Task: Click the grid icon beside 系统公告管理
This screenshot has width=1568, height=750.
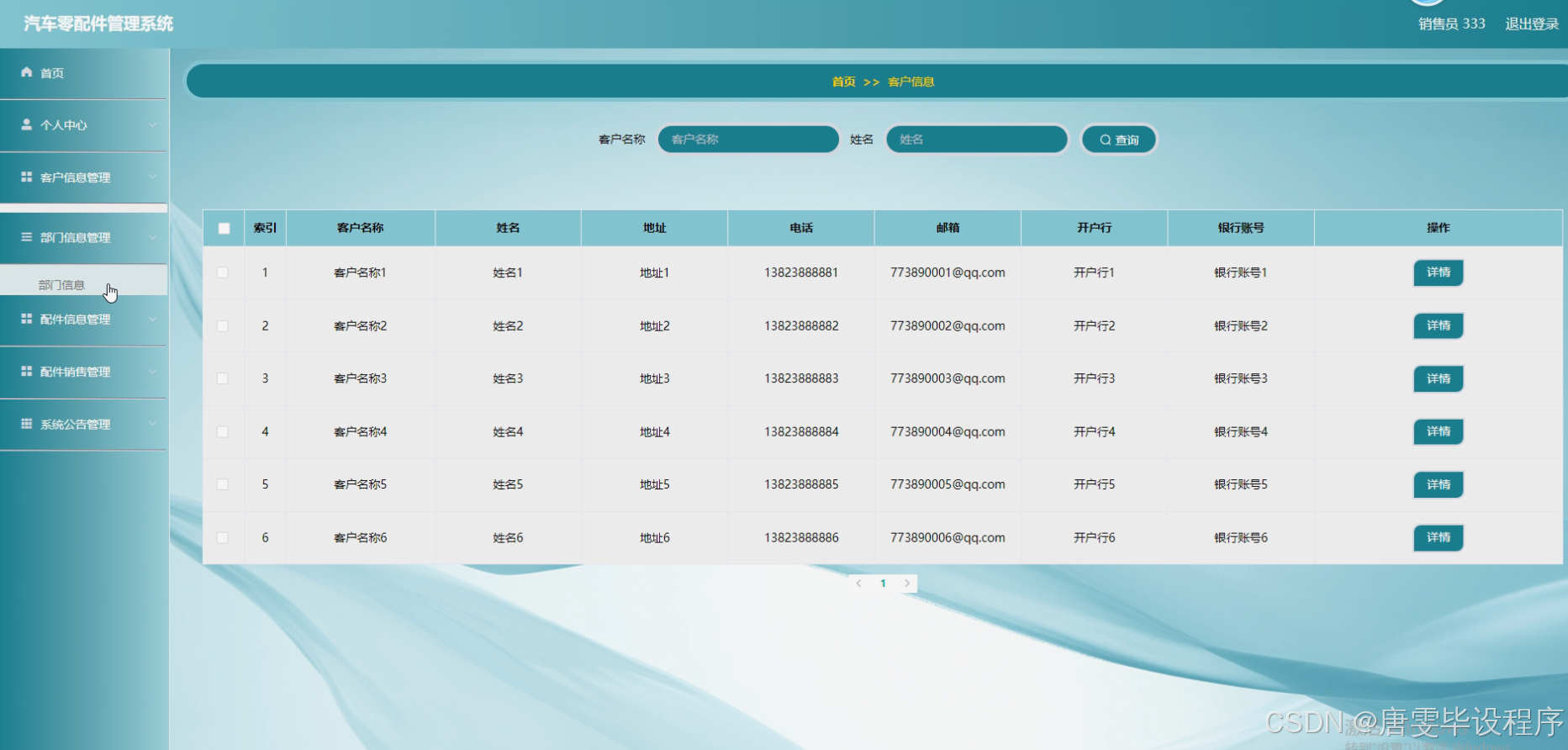Action: [27, 424]
